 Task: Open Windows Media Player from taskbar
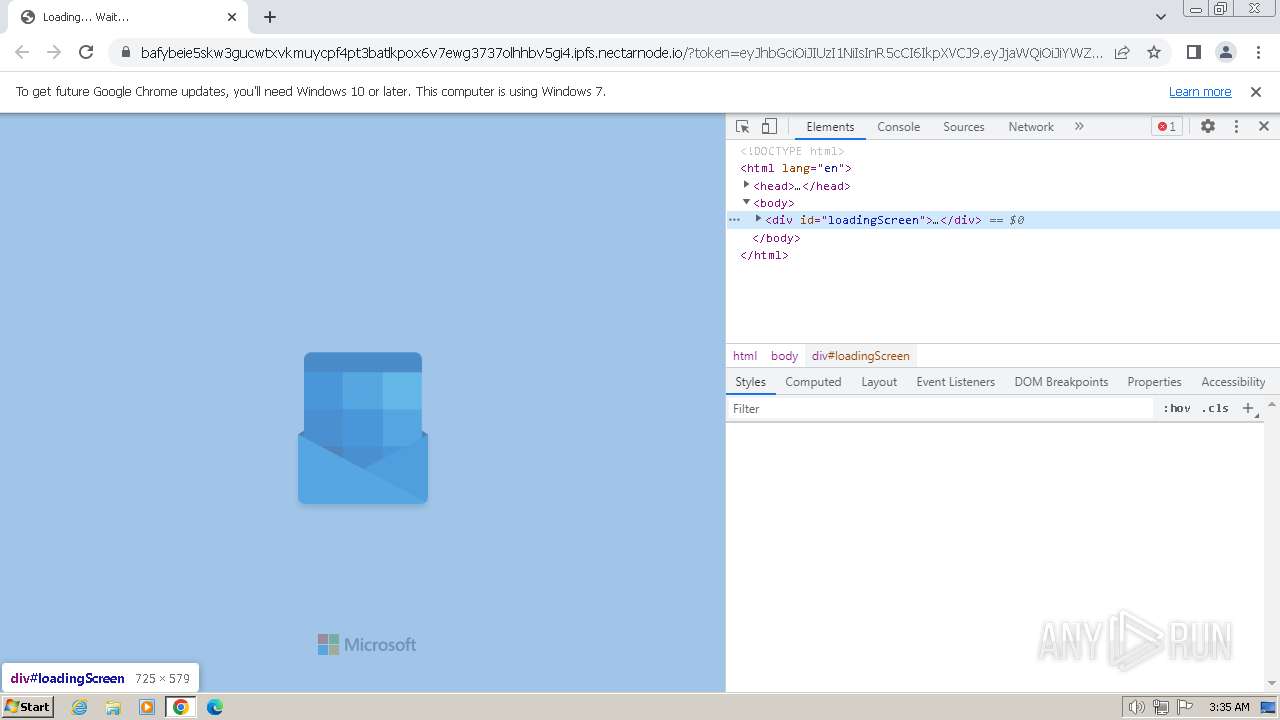(x=147, y=707)
